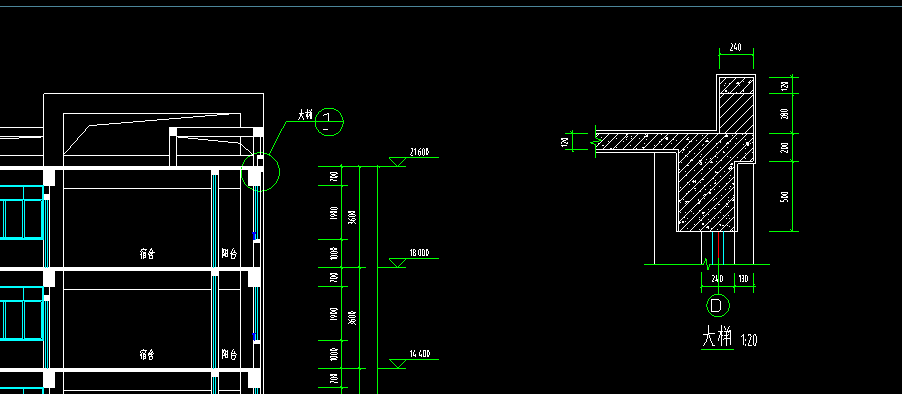
Task: Pick the 130 dimension beside axis D
Action: (743, 279)
